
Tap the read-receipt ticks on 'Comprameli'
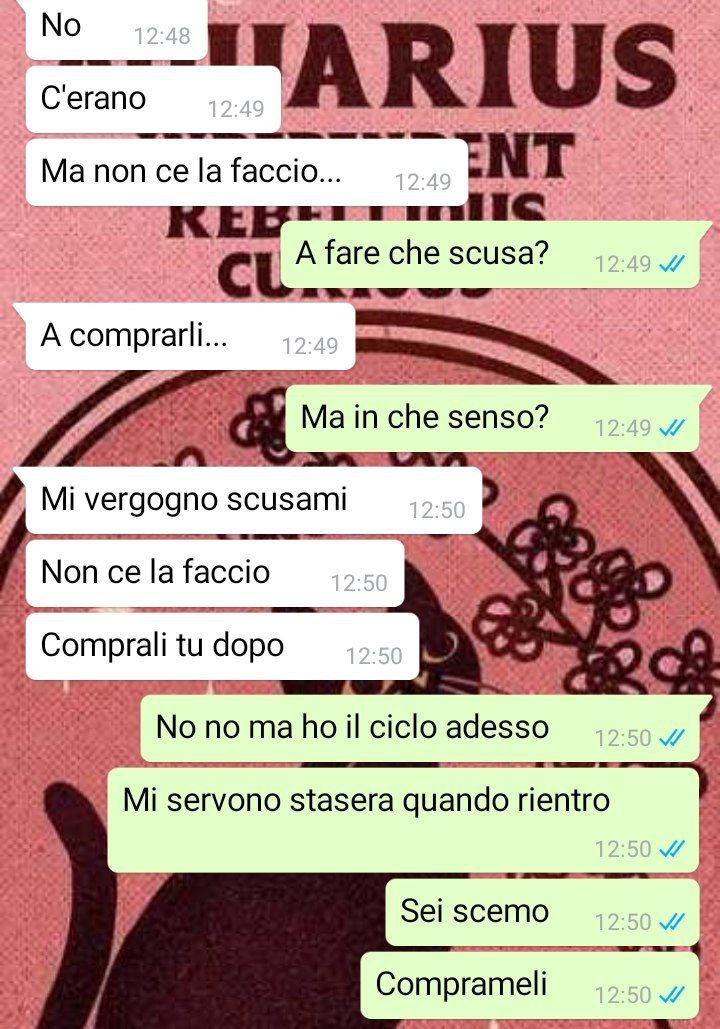tap(671, 995)
